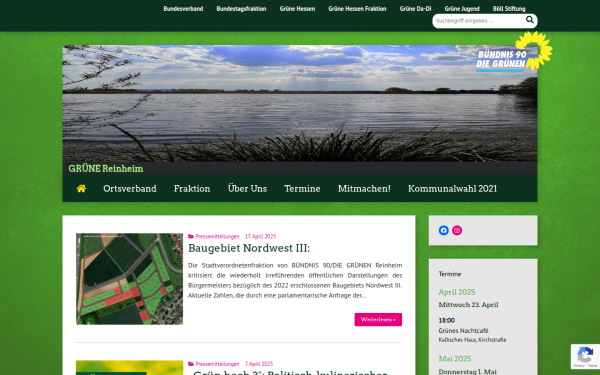This screenshot has height=375, width=600.
Task: Click the GRÜNE Reinheim site title
Action: pyautogui.click(x=106, y=169)
